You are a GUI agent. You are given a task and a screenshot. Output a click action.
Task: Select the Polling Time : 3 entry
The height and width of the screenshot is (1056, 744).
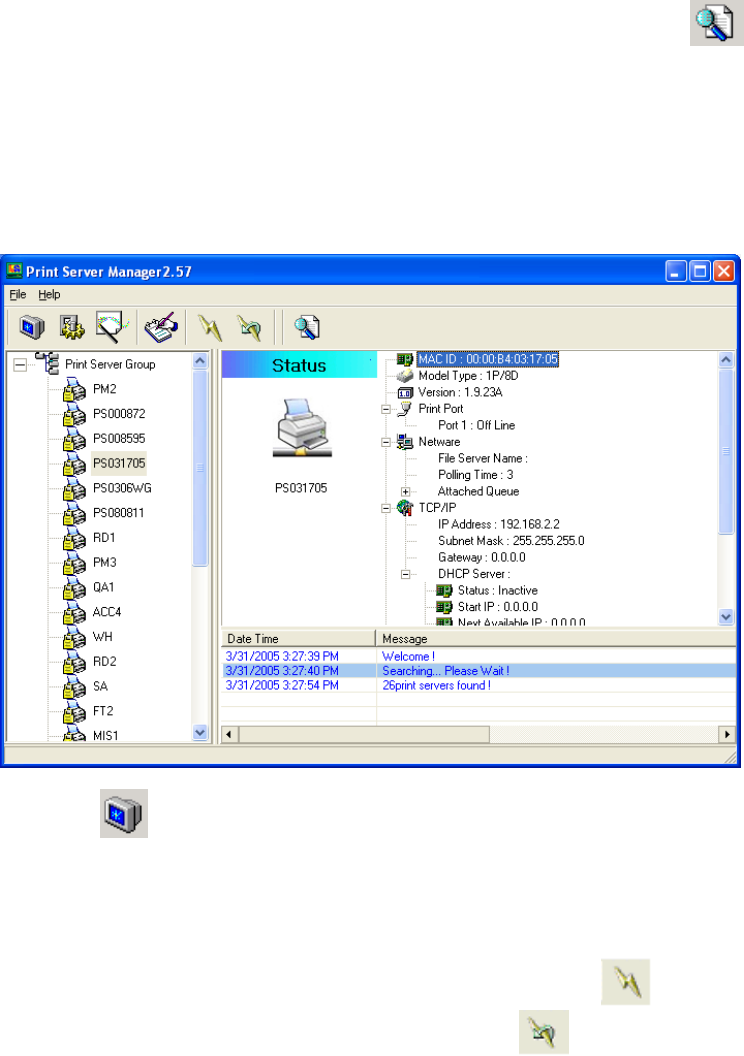(x=475, y=475)
